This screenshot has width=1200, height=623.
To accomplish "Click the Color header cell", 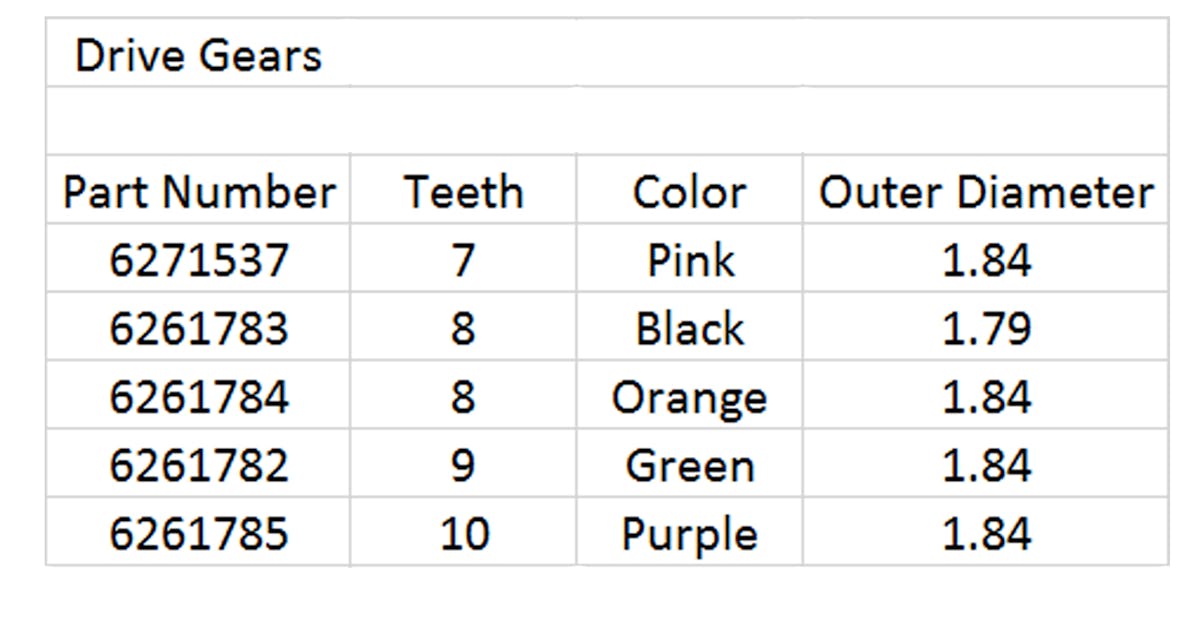I will tap(689, 191).
